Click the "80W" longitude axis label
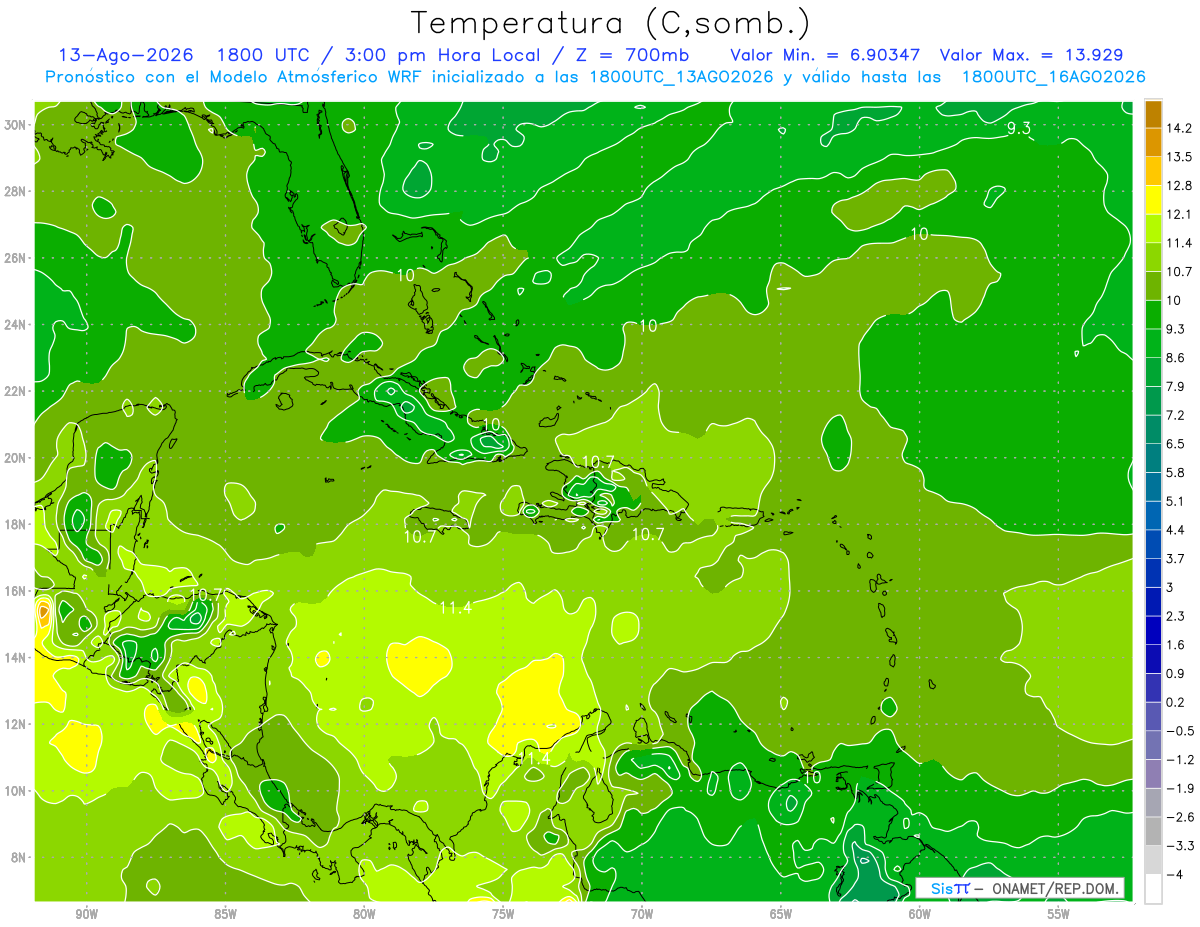The width and height of the screenshot is (1200, 927). [364, 914]
